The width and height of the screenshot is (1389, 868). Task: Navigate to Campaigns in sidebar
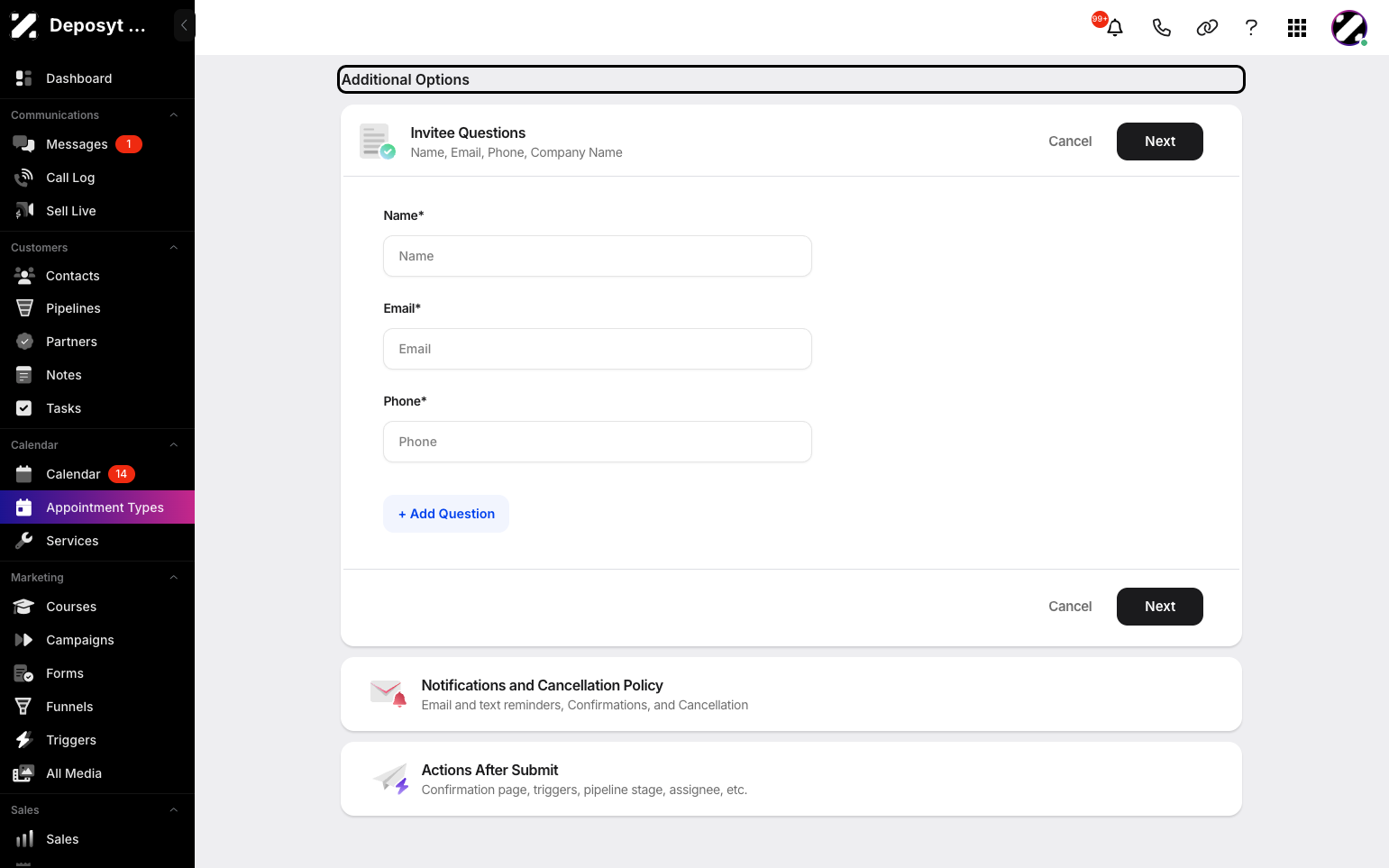[97, 640]
